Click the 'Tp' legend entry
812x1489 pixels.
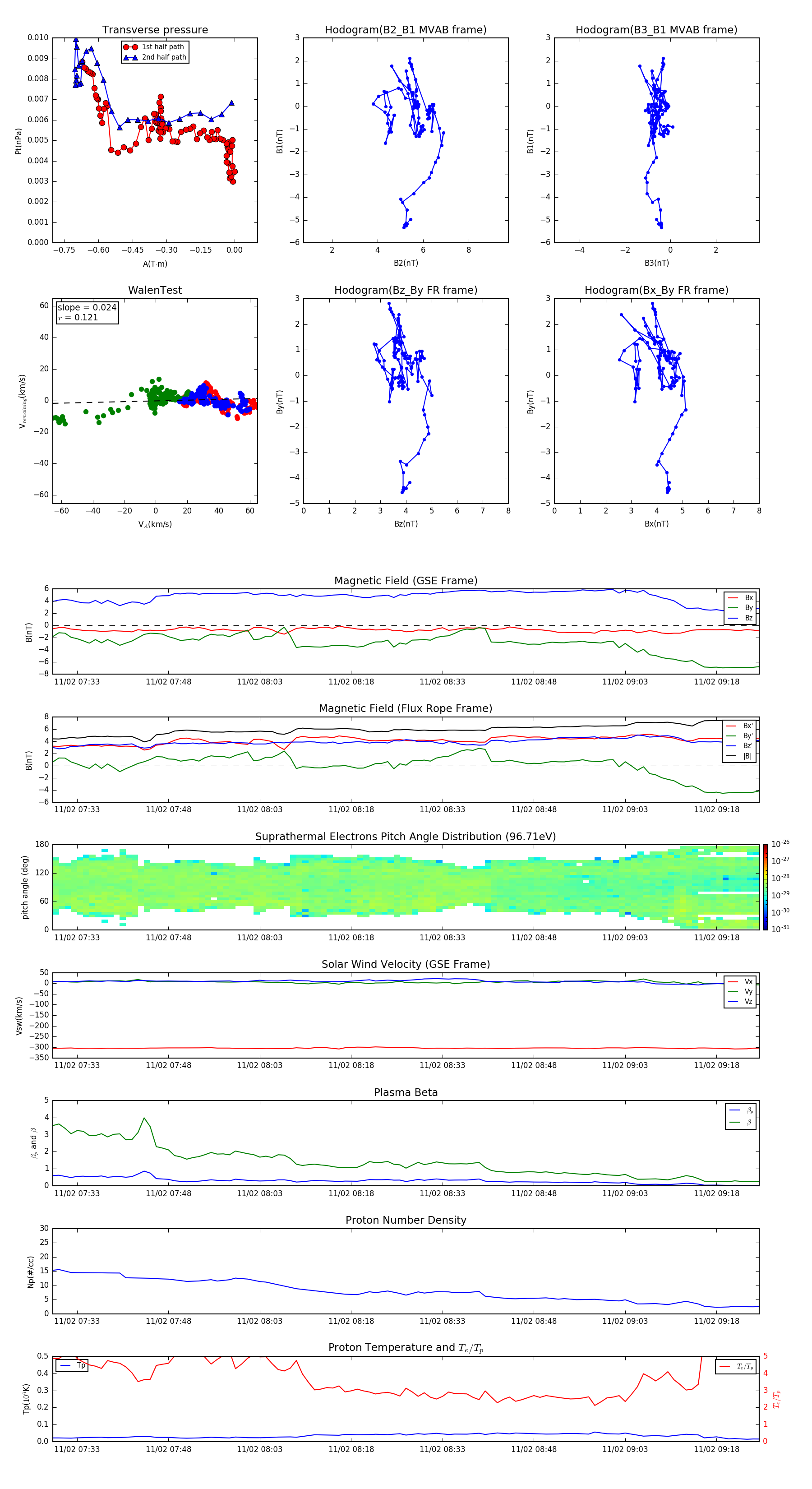tap(73, 1365)
